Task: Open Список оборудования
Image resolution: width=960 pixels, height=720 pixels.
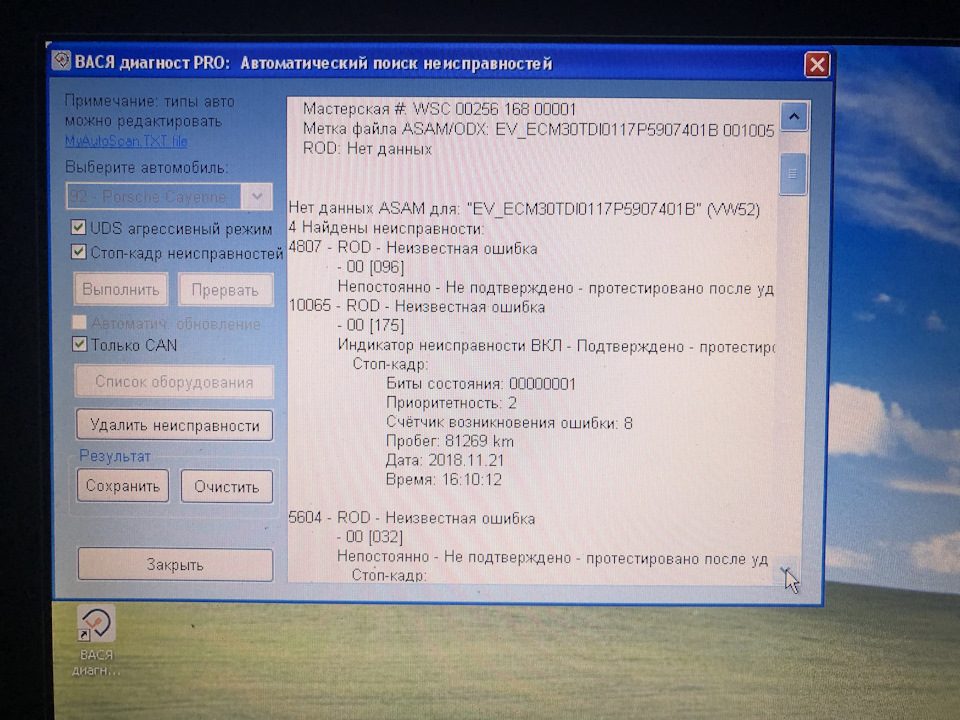Action: [174, 382]
